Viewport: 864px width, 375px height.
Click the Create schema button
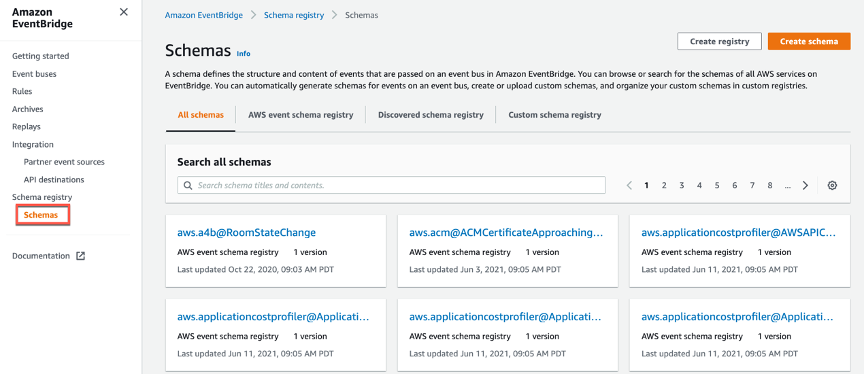[809, 41]
